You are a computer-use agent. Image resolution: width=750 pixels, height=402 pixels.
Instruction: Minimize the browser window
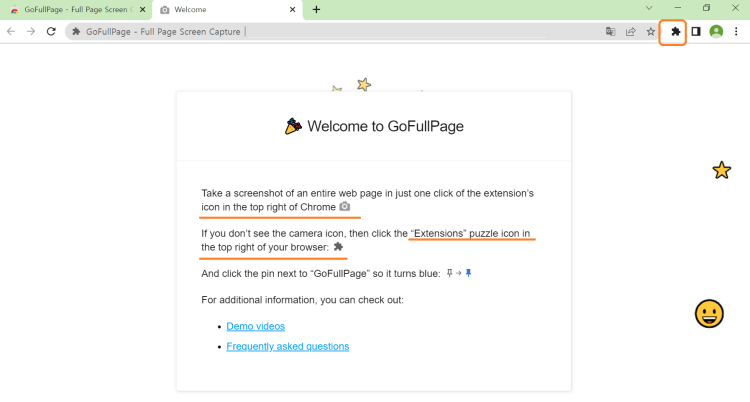click(x=678, y=8)
